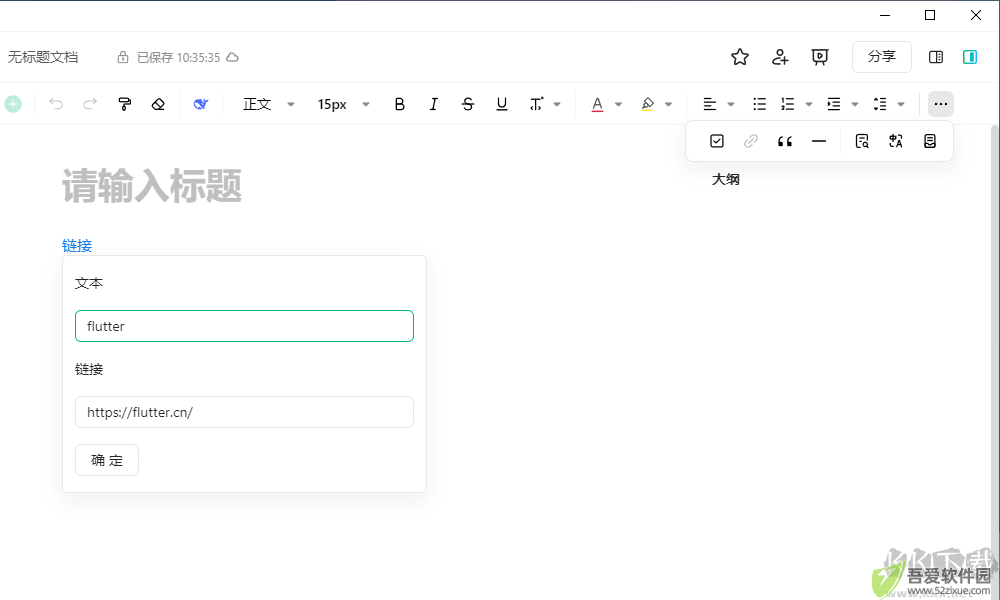Insert a block quote
The height and width of the screenshot is (600, 1000).
[785, 142]
